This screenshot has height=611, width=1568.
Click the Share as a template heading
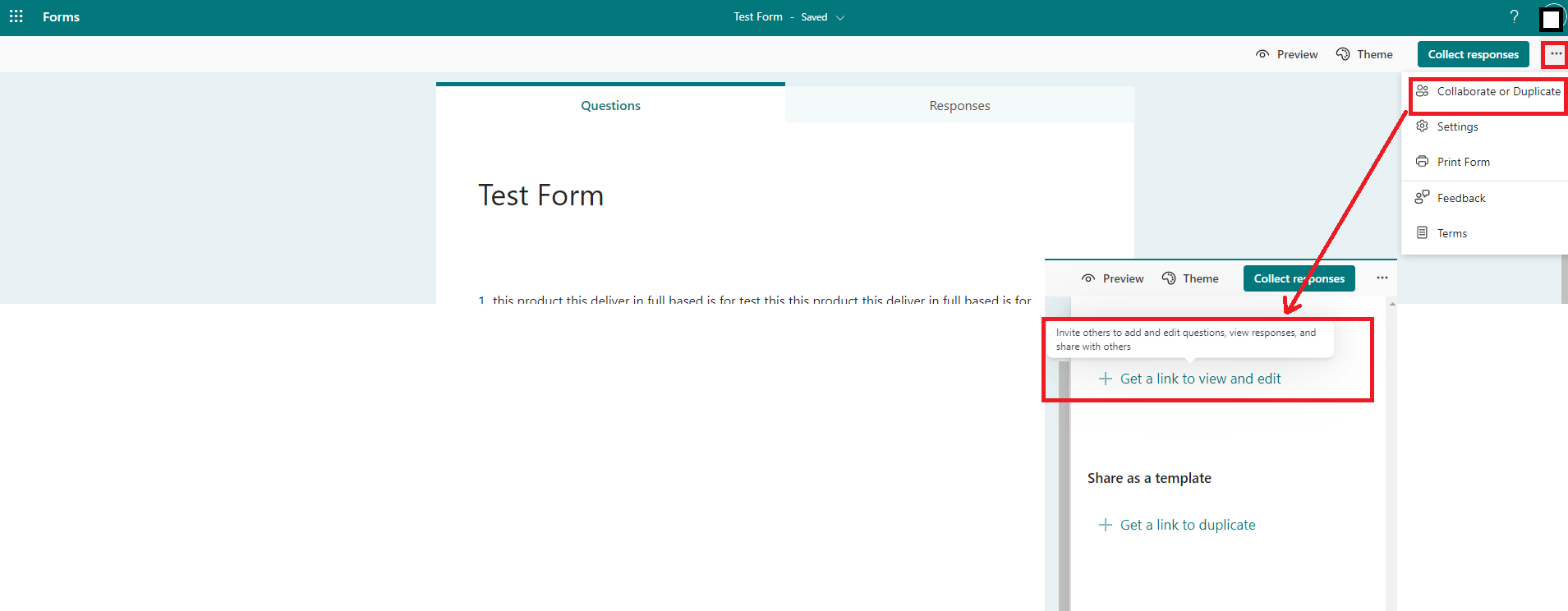tap(1149, 478)
